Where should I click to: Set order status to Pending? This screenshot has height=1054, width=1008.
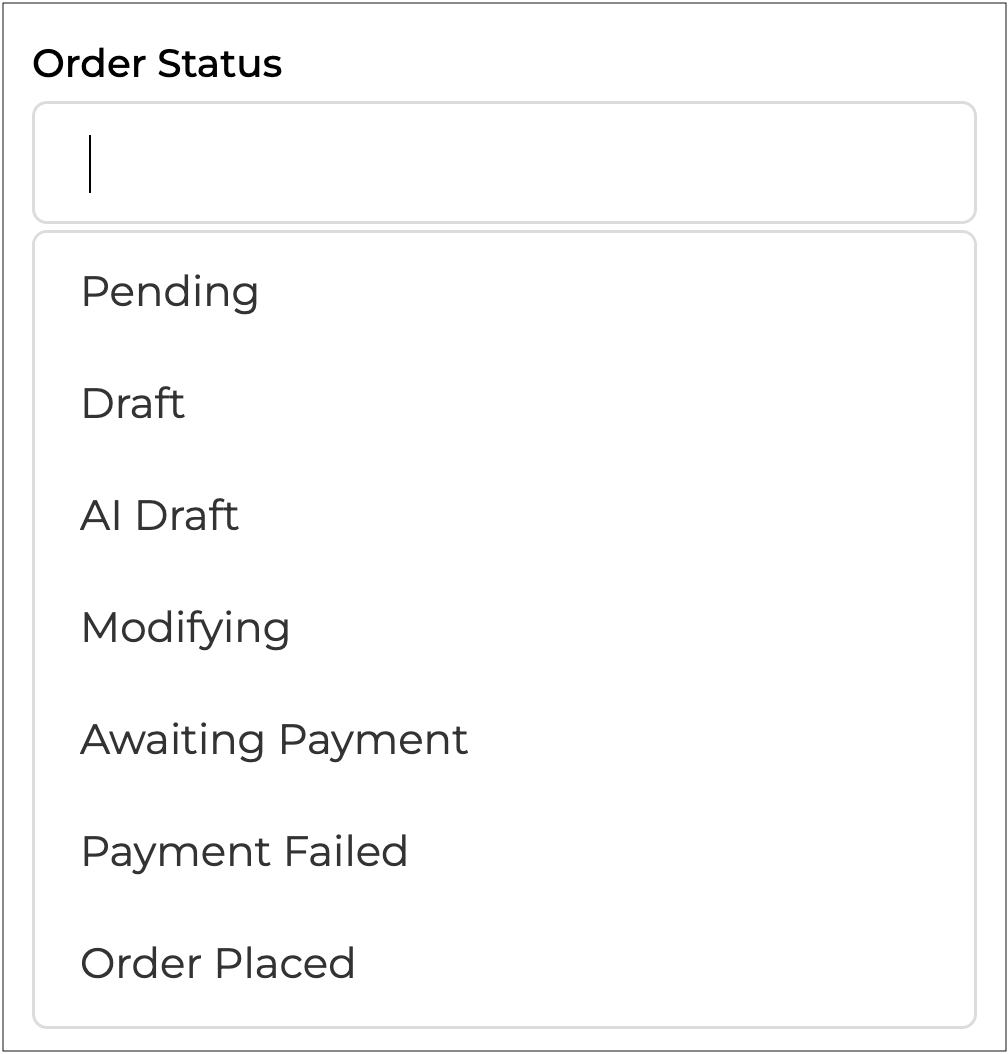(x=170, y=292)
